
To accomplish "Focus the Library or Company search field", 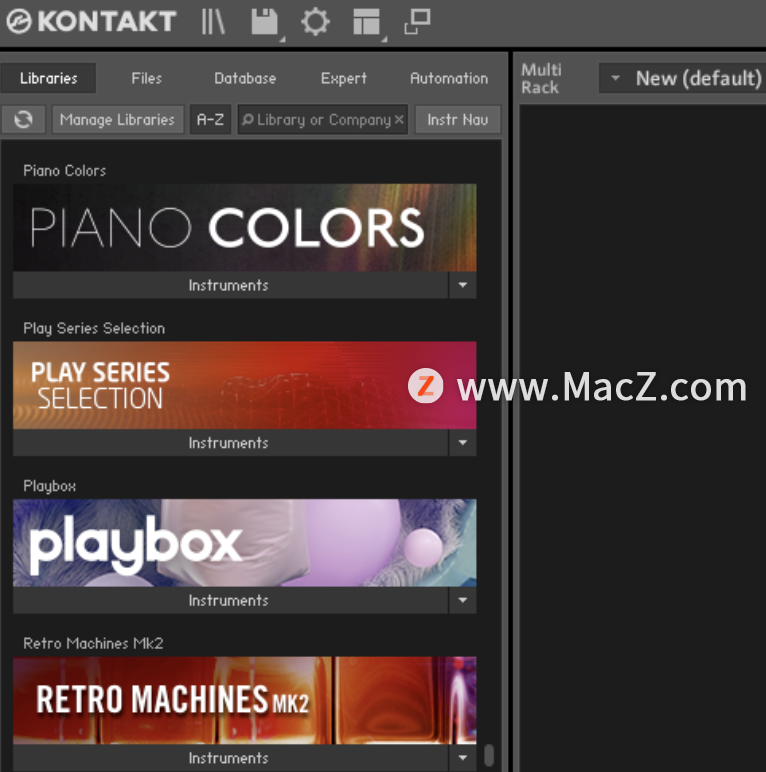I will [x=323, y=120].
